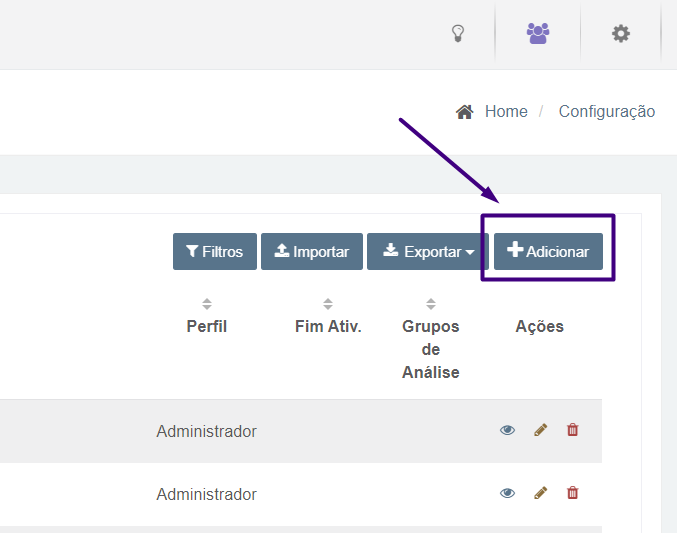
Task: Click the Home house icon
Action: (x=464, y=112)
